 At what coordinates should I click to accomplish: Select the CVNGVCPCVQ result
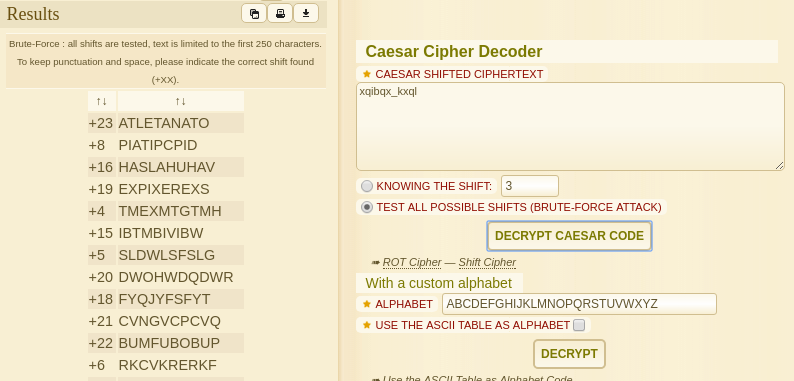[x=170, y=321]
